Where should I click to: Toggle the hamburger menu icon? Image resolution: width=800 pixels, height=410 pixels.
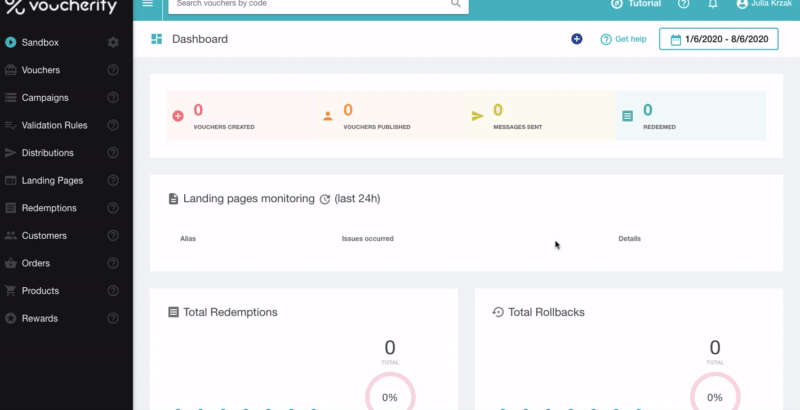tap(147, 4)
